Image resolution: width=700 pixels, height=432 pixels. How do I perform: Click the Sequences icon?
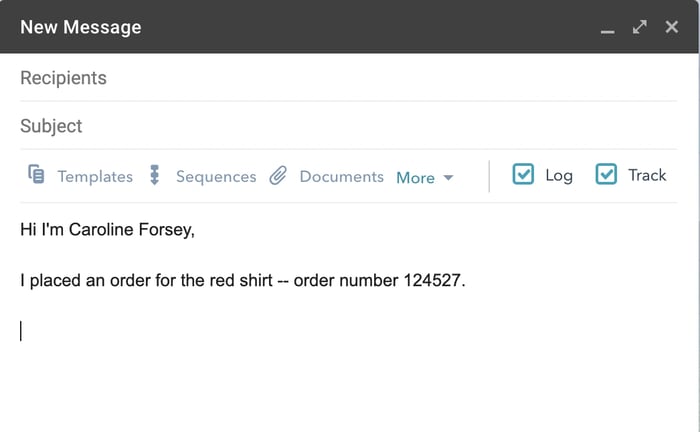pyautogui.click(x=154, y=175)
